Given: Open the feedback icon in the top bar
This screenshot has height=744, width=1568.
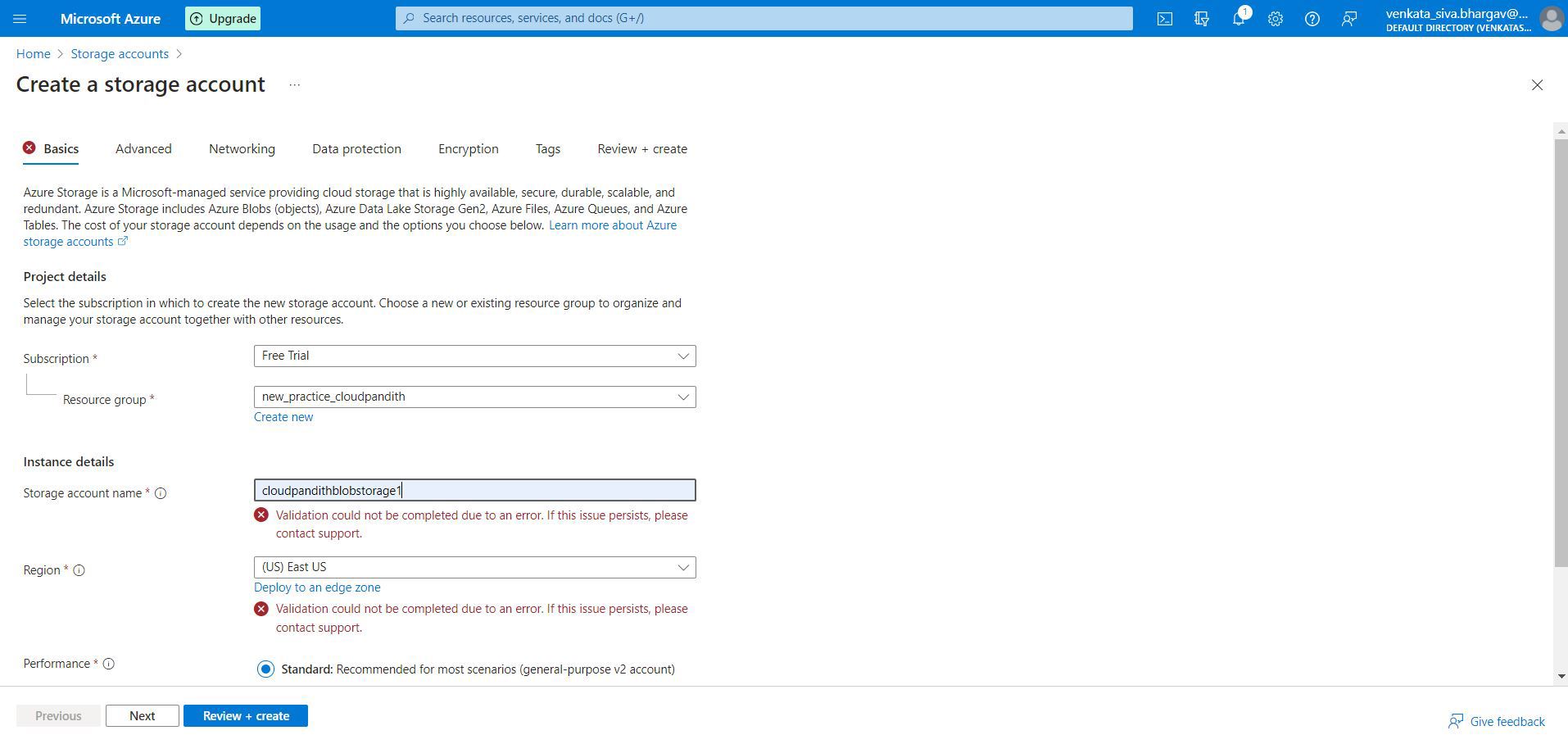Looking at the screenshot, I should point(1349,18).
